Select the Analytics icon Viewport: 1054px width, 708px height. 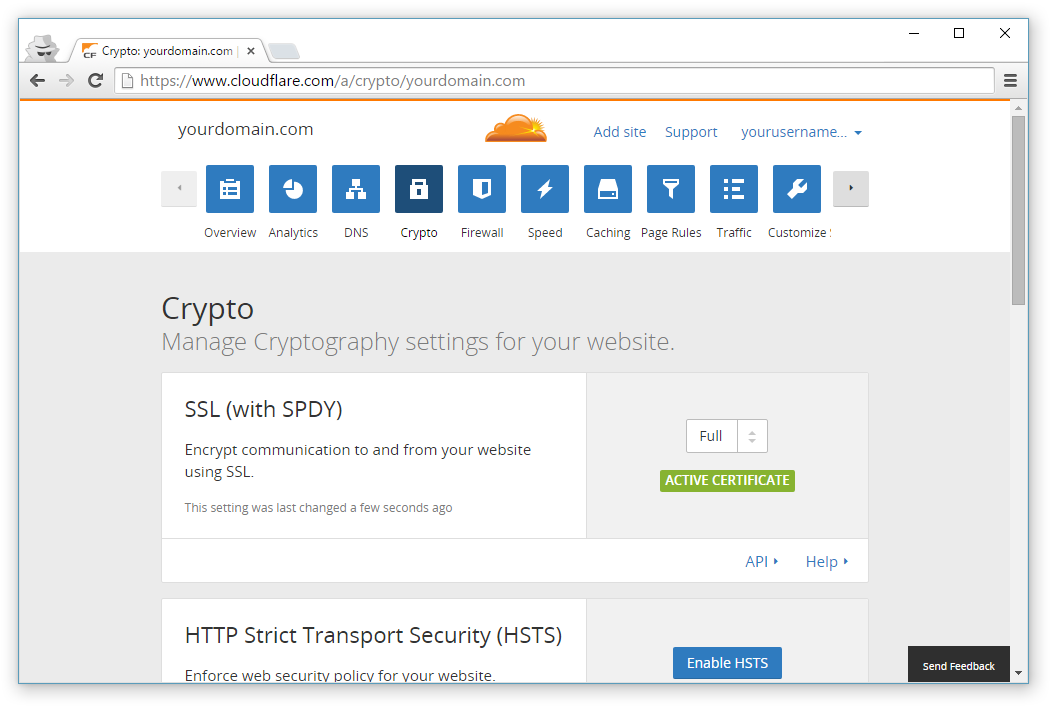(292, 189)
